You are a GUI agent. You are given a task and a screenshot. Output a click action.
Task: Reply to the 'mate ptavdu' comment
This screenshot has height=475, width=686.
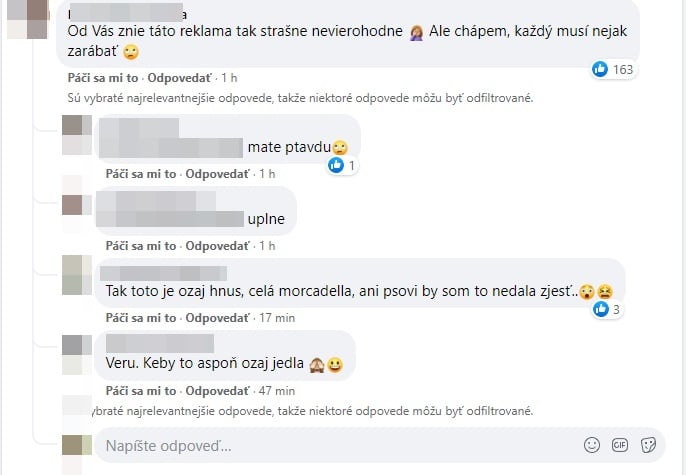(217, 174)
